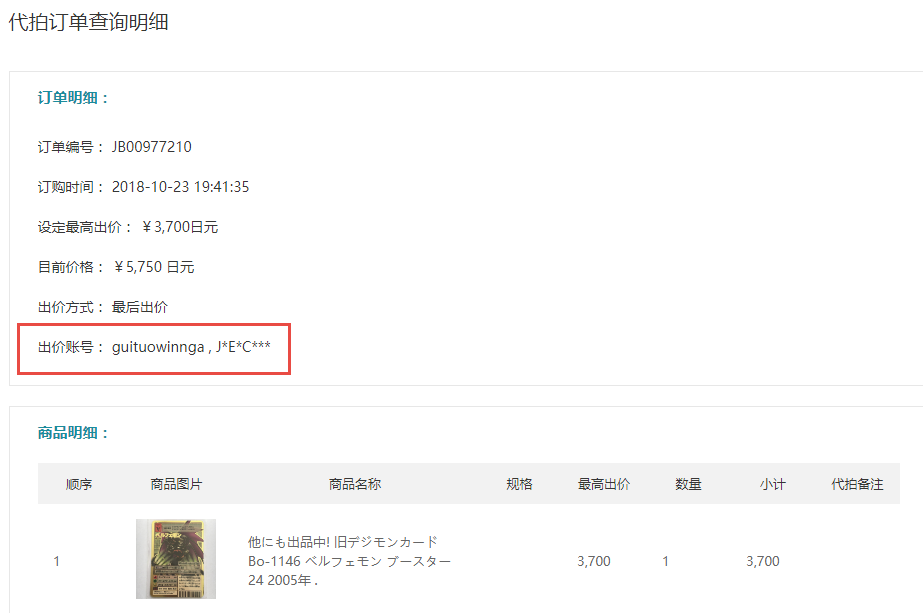Image resolution: width=923 pixels, height=613 pixels.
Task: Click the 顺序 column header
Action: [x=79, y=484]
